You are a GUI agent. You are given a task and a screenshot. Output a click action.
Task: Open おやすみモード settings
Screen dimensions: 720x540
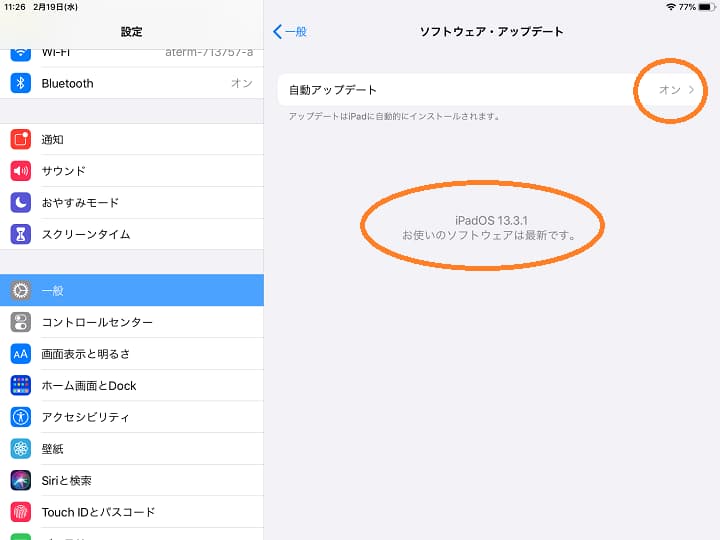pyautogui.click(x=132, y=202)
